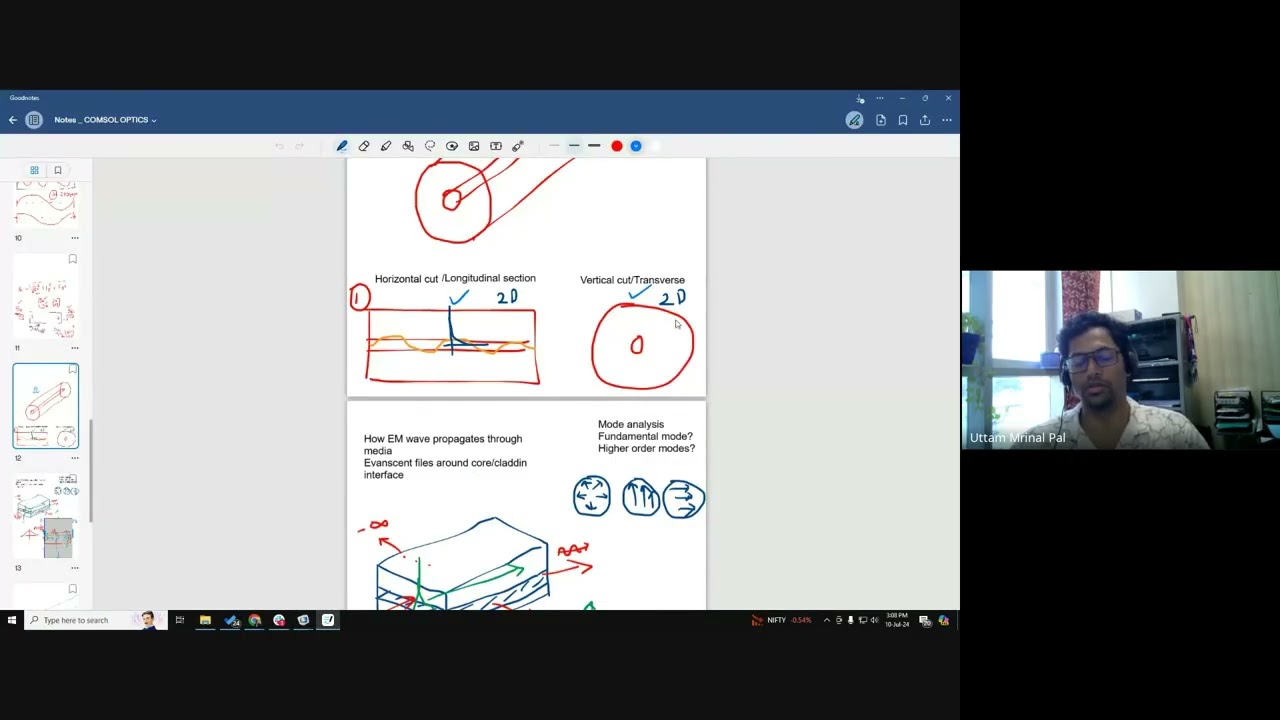Click "Horizontal cut /Longitudinal section" text
The height and width of the screenshot is (720, 1280).
pyautogui.click(x=455, y=278)
